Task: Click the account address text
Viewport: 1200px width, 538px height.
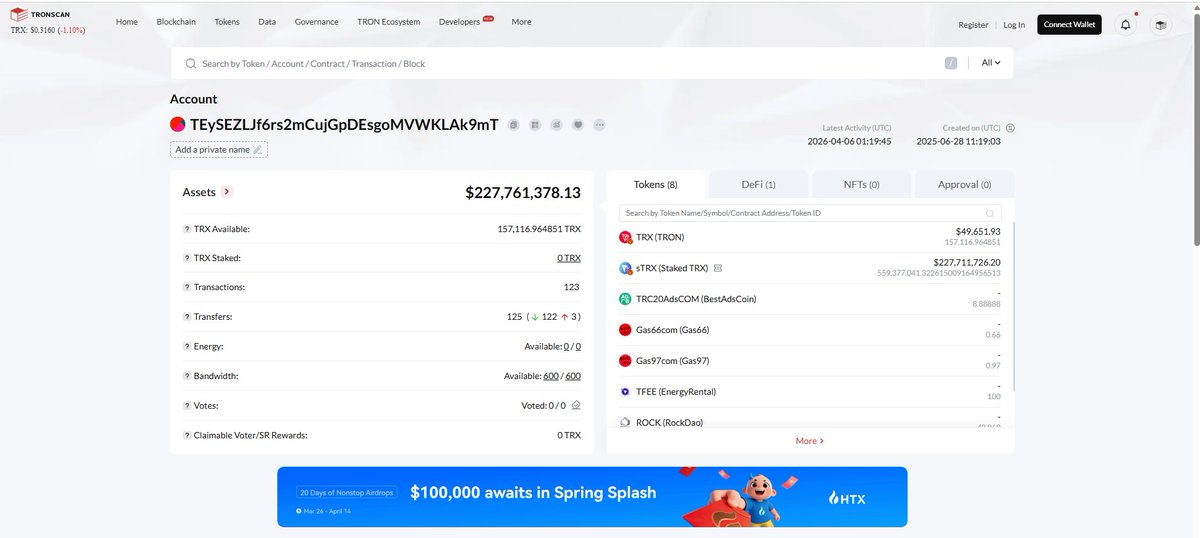Action: pyautogui.click(x=344, y=125)
